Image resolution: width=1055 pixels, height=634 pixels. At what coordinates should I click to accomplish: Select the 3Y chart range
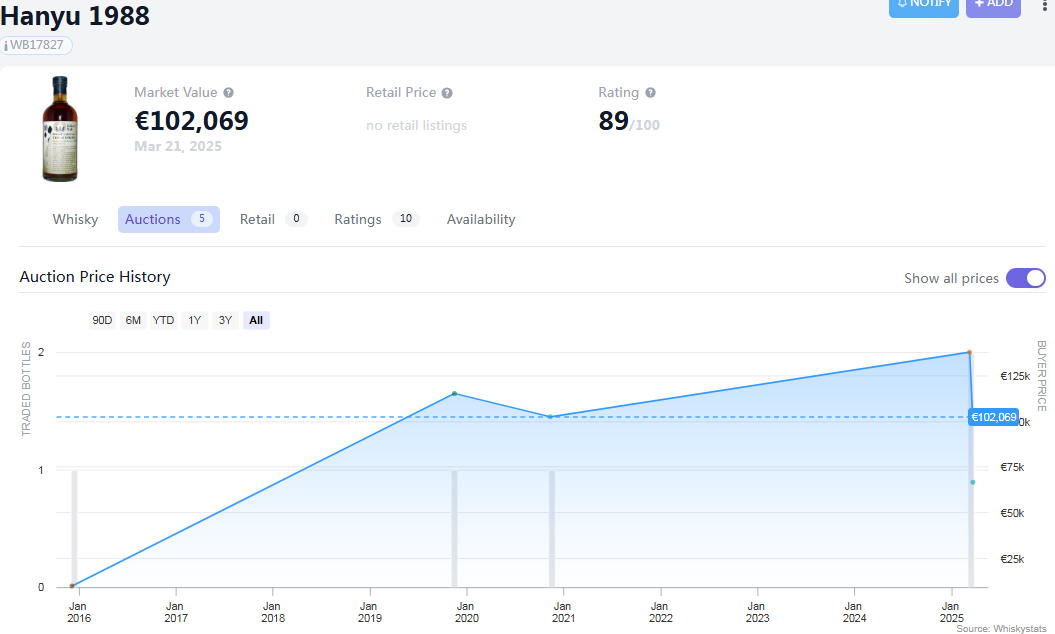[225, 320]
